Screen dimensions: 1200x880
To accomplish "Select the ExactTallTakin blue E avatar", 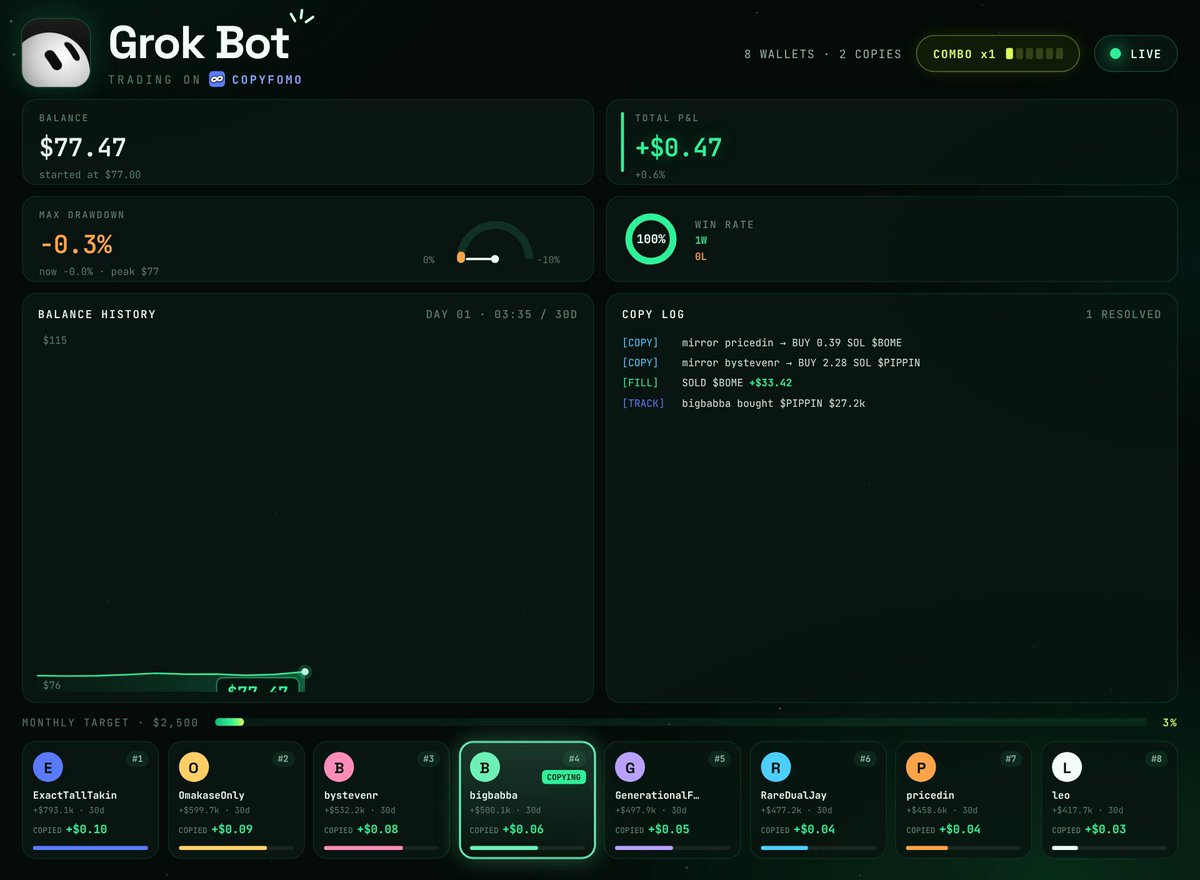I will point(48,768).
